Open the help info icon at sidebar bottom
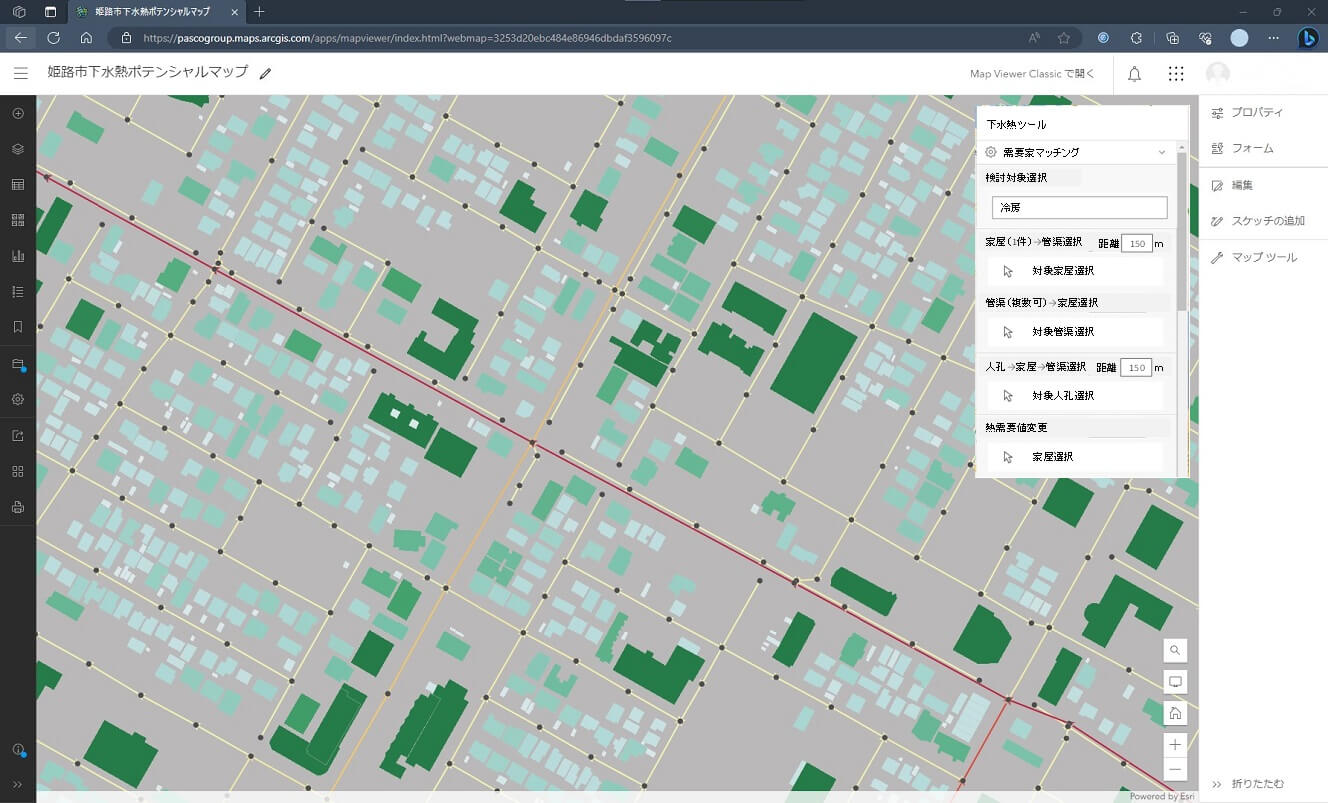Screen dimensions: 1328x803 (x=18, y=750)
